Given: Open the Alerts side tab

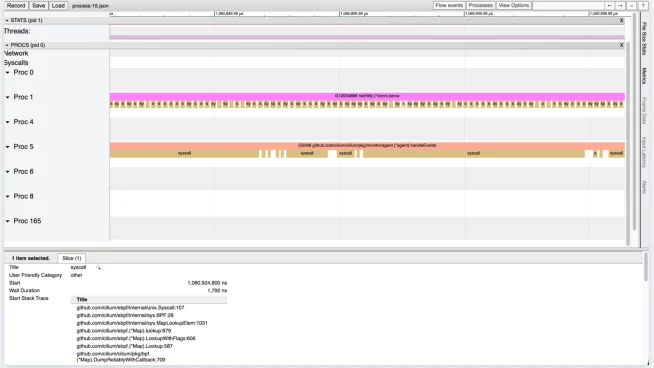Looking at the screenshot, I should (x=644, y=187).
